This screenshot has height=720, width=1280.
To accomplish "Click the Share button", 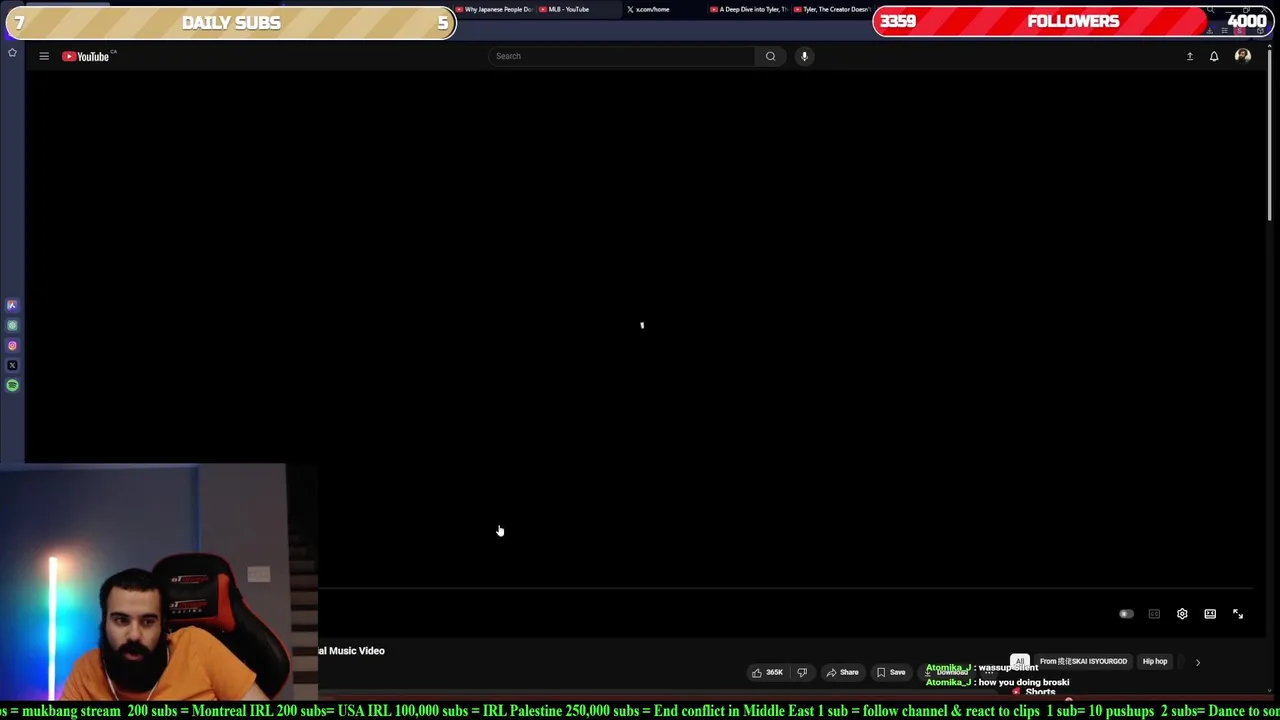I will (x=842, y=672).
